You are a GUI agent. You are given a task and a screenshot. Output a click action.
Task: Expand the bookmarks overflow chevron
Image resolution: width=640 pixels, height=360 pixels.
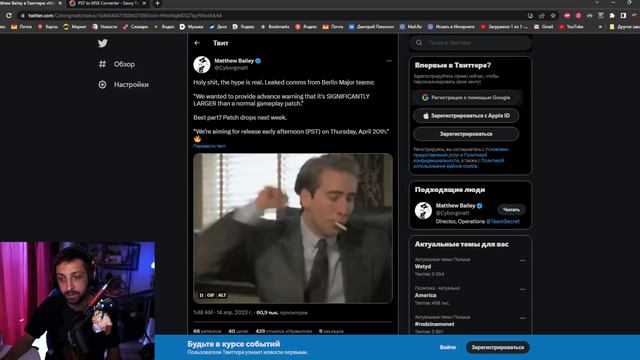pyautogui.click(x=600, y=27)
